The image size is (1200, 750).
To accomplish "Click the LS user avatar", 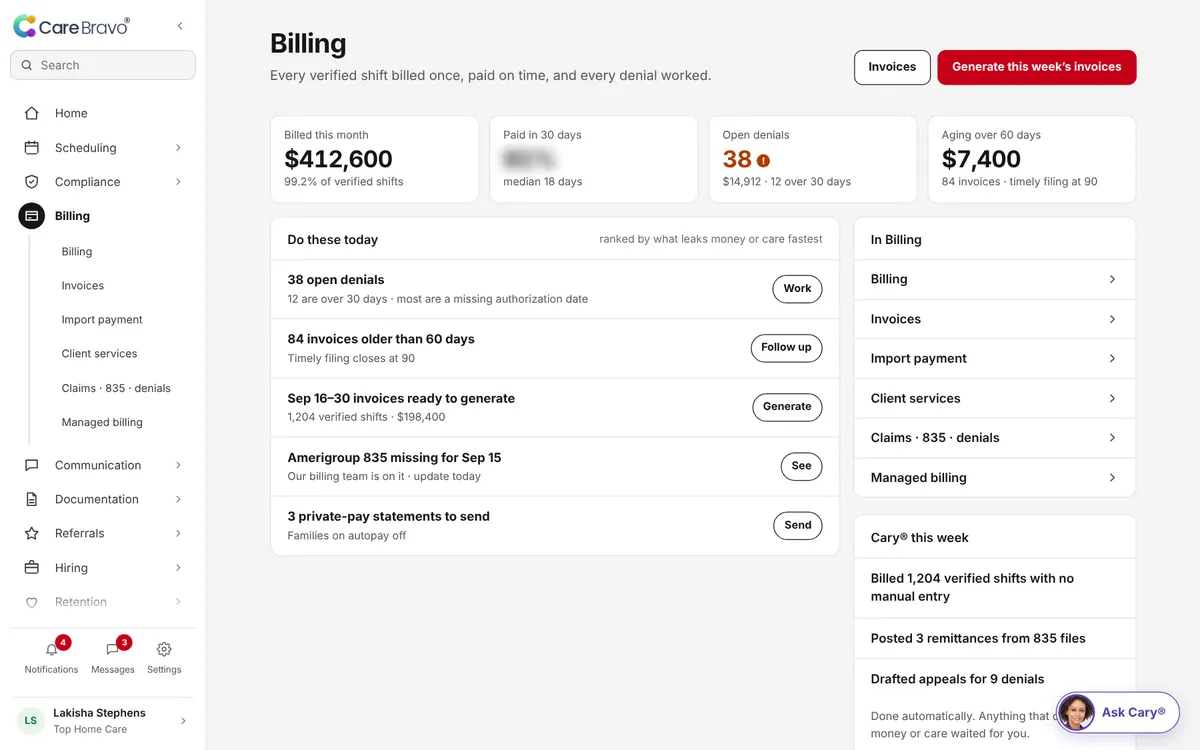I will pyautogui.click(x=31, y=720).
